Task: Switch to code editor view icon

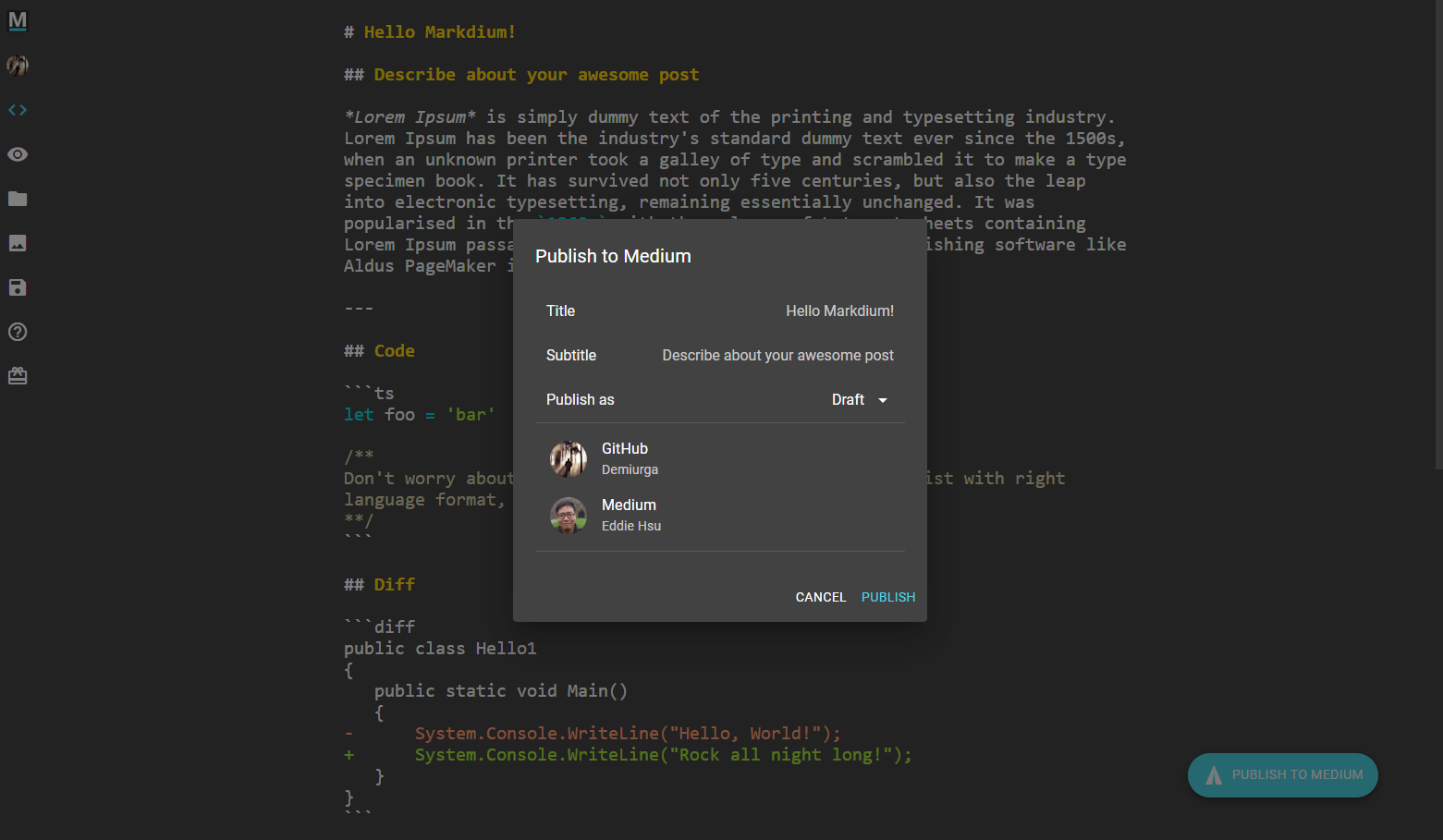Action: point(18,110)
